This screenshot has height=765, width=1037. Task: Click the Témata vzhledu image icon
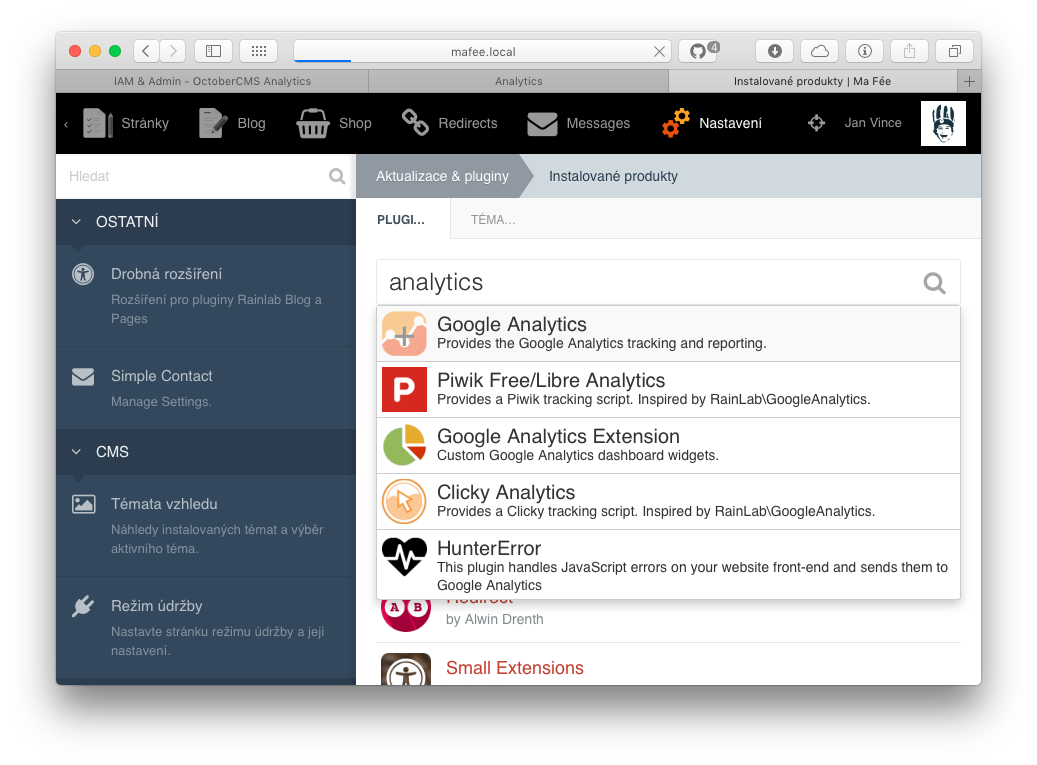tap(83, 504)
